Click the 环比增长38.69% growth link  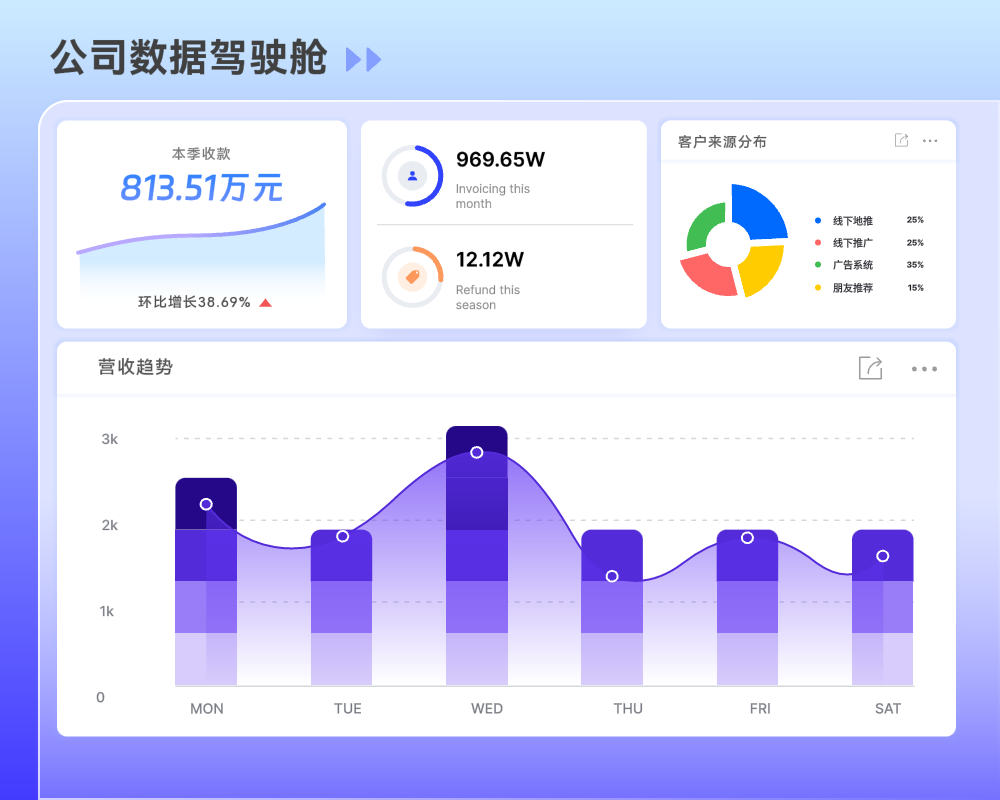(x=195, y=300)
